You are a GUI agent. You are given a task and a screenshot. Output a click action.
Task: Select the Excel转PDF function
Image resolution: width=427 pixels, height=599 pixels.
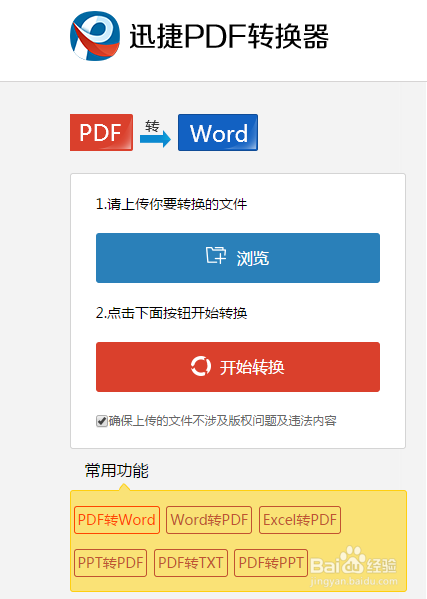pyautogui.click(x=300, y=520)
